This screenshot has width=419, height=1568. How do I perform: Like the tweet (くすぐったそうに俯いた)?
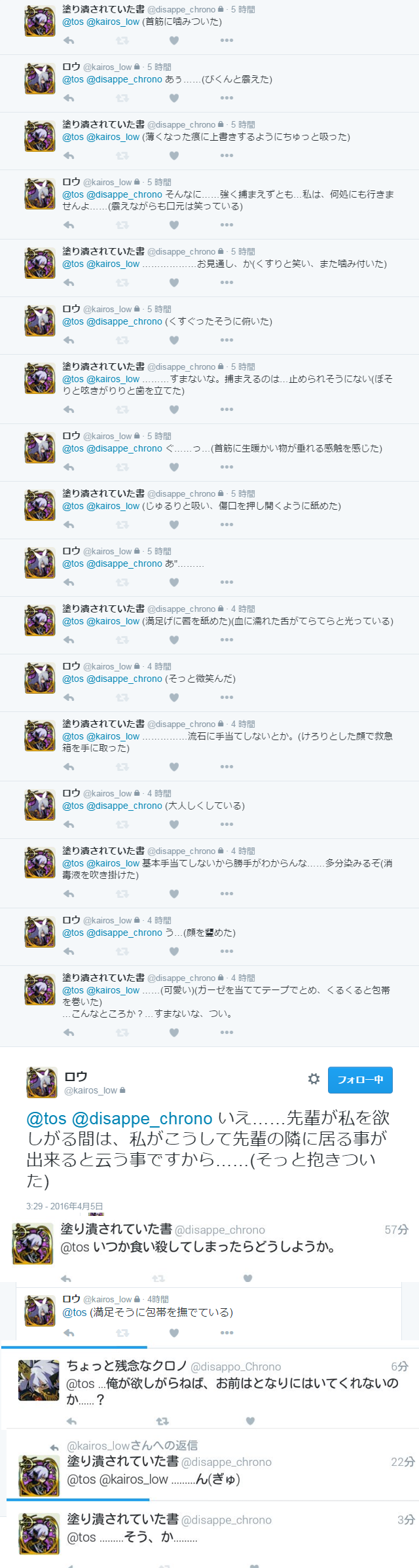click(x=174, y=340)
